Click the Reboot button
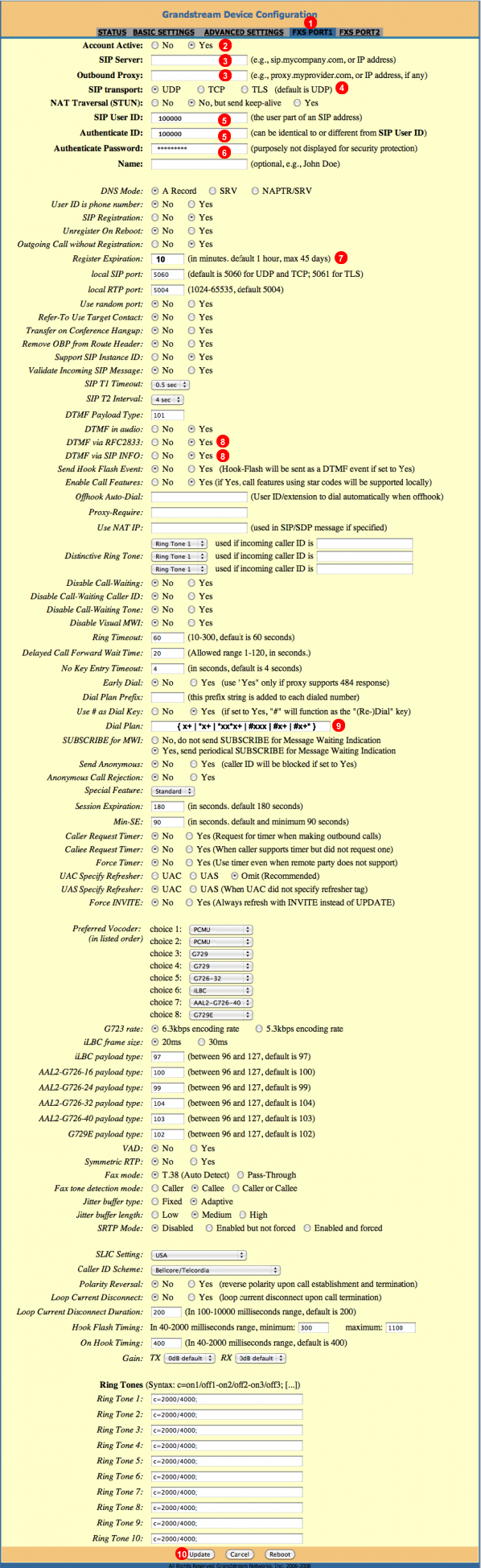 point(280,1554)
